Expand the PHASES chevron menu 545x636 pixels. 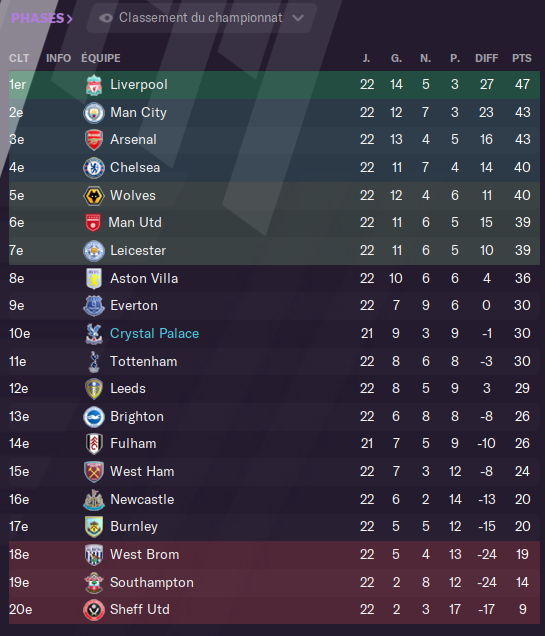41,18
